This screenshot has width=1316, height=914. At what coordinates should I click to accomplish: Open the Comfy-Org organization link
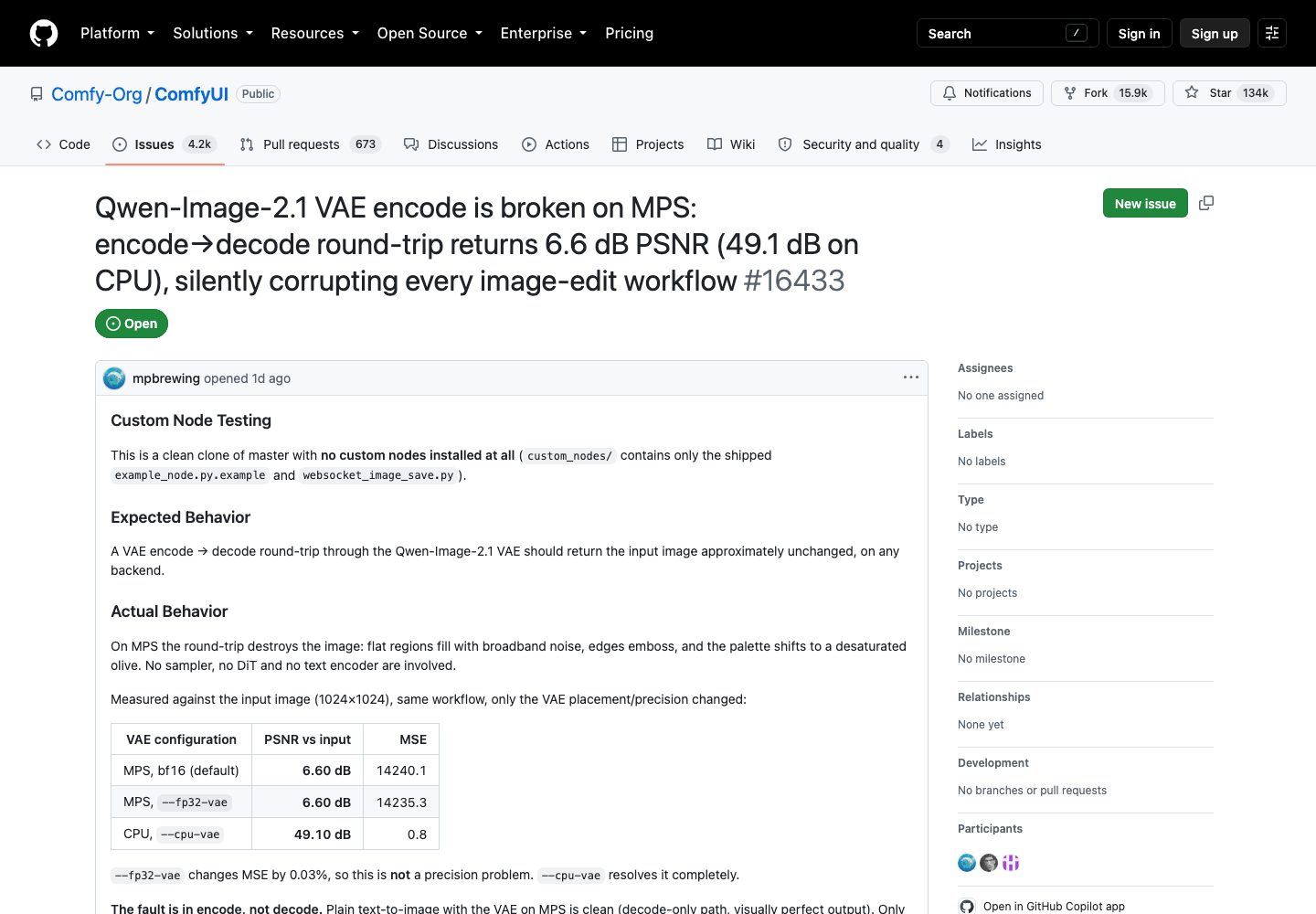pyautogui.click(x=97, y=94)
